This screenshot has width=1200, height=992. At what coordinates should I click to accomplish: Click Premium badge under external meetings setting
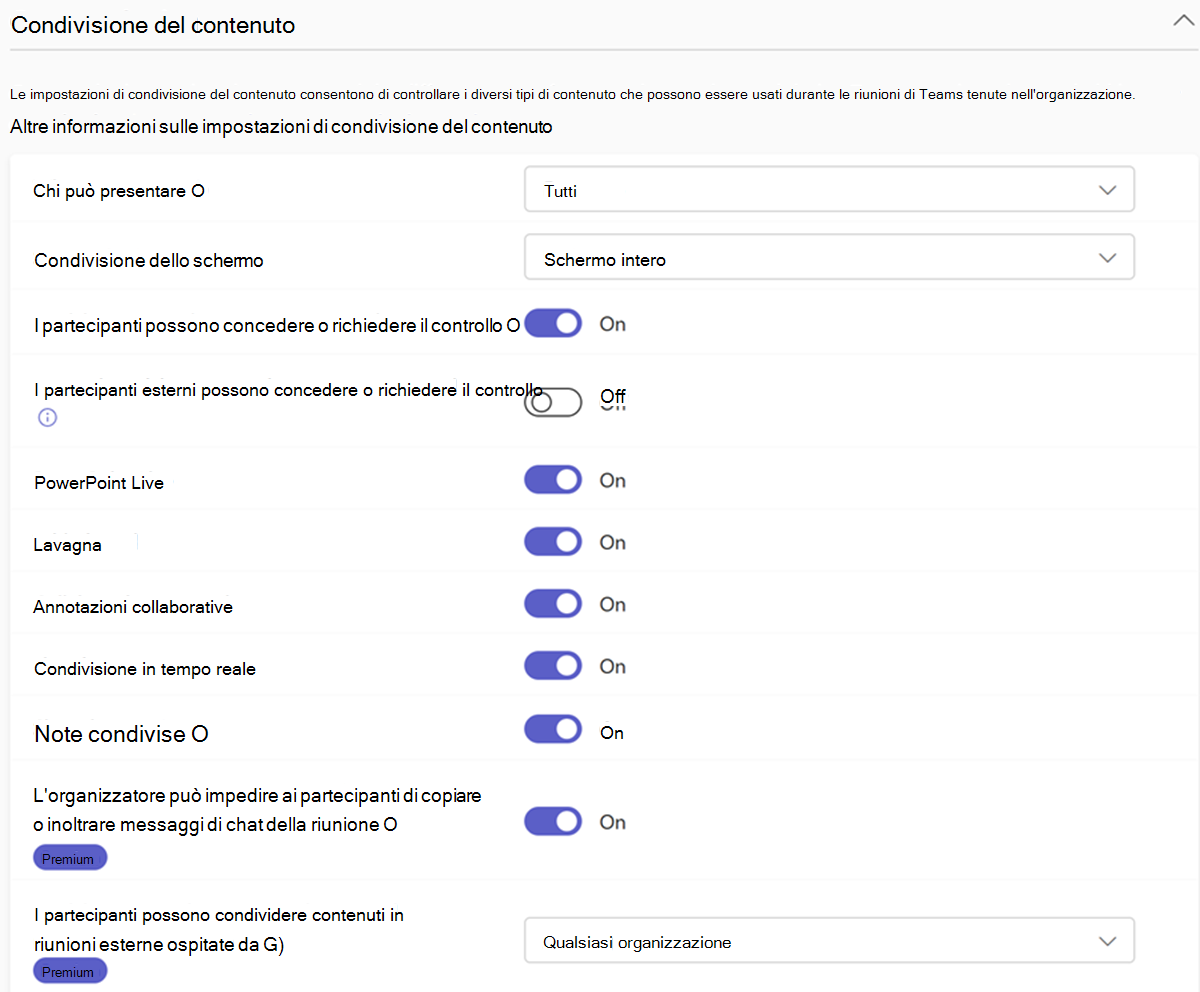coord(70,971)
